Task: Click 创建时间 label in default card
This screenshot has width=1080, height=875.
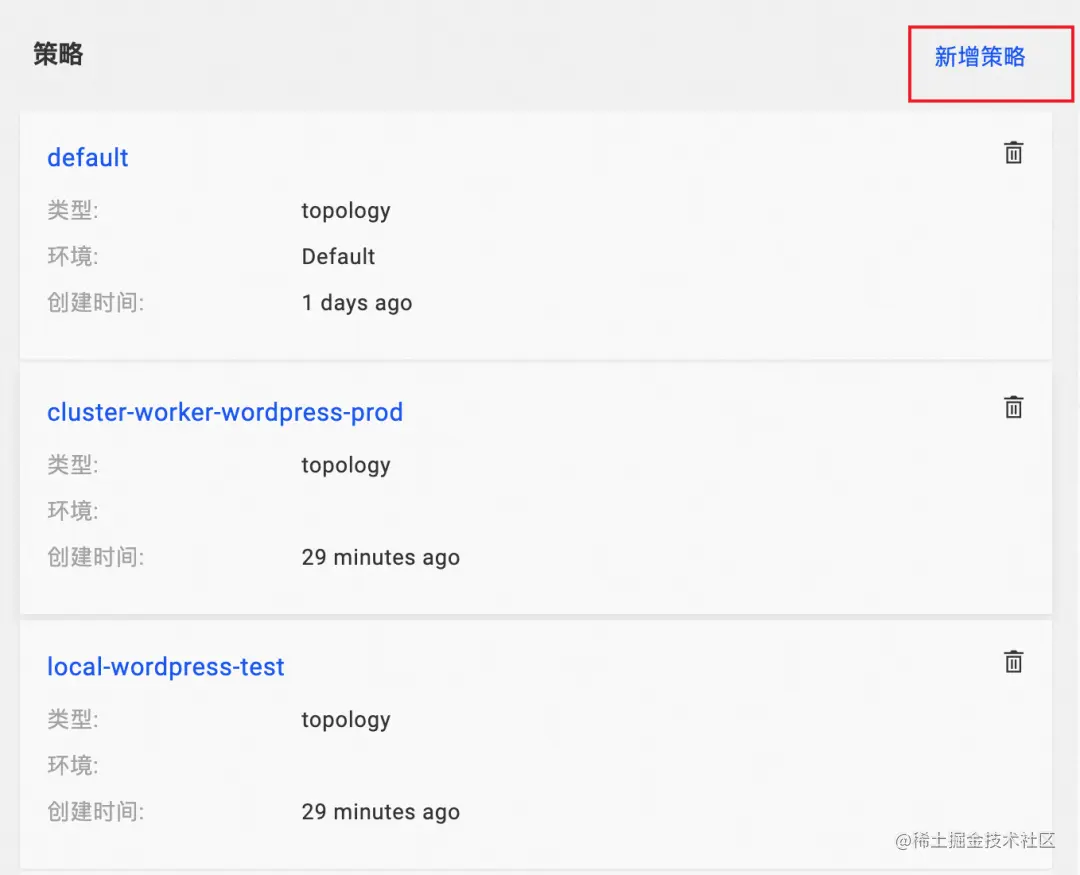Action: pyautogui.click(x=95, y=302)
